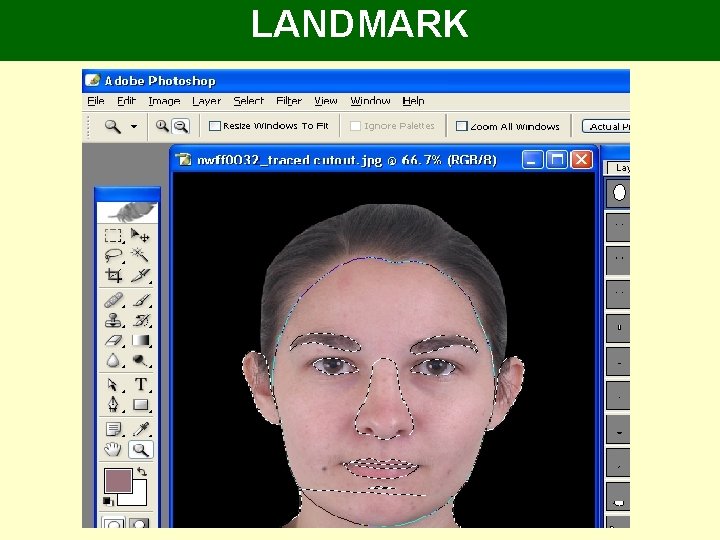Screen dimensions: 720x540
Task: Close the nwff0032_traced cutout.jpg document window
Action: coord(581,160)
